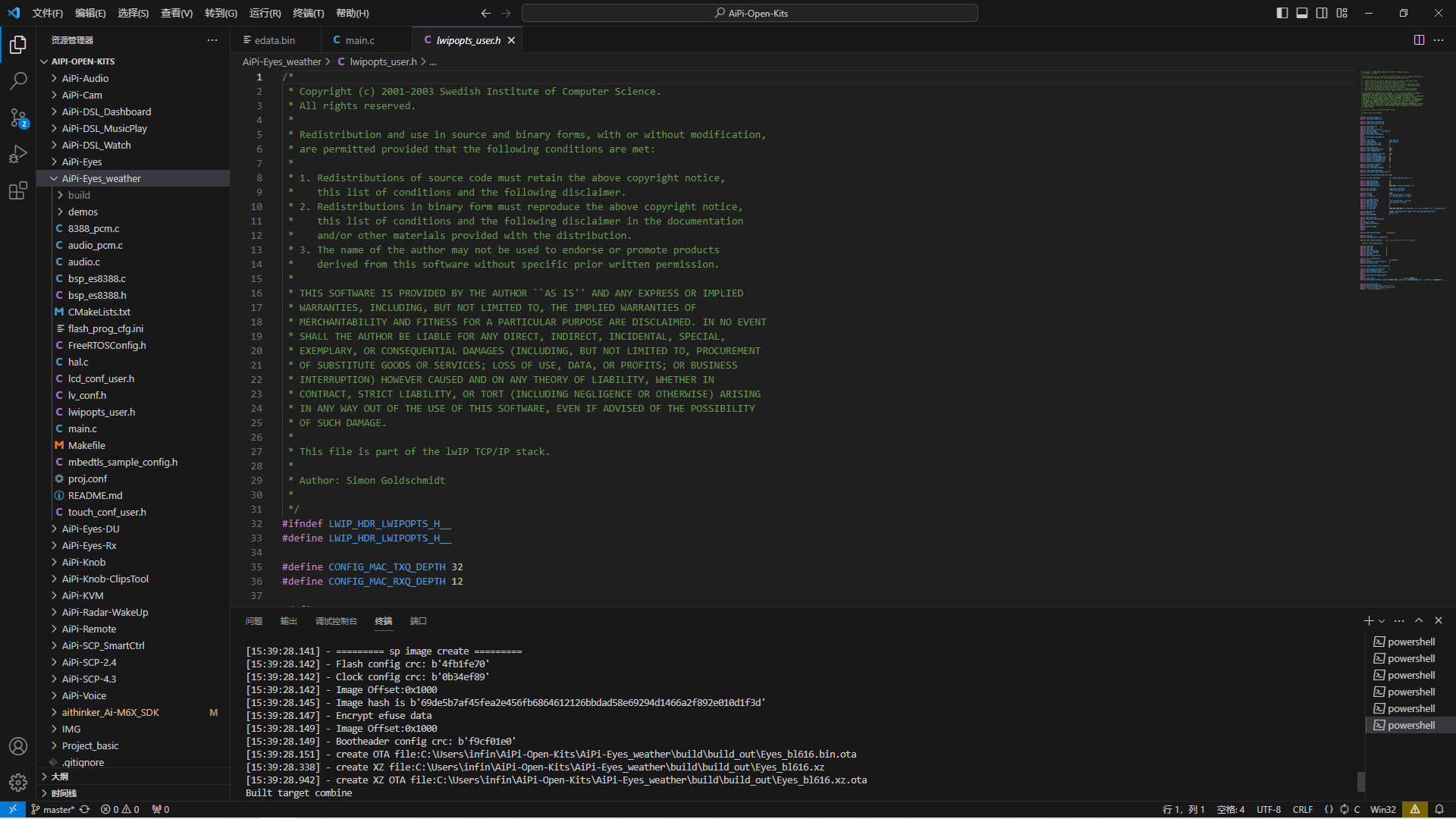Toggle secondary side bar visibility

tap(1322, 13)
